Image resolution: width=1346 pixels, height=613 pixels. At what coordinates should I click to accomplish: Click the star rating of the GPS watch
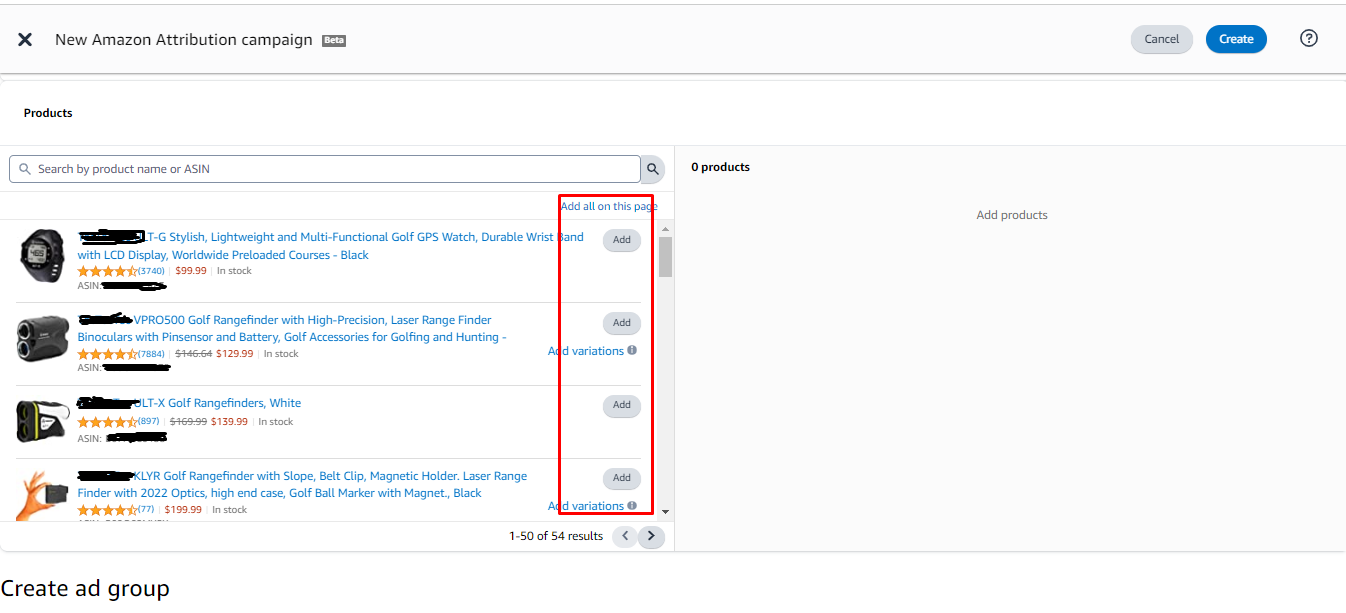coord(107,271)
